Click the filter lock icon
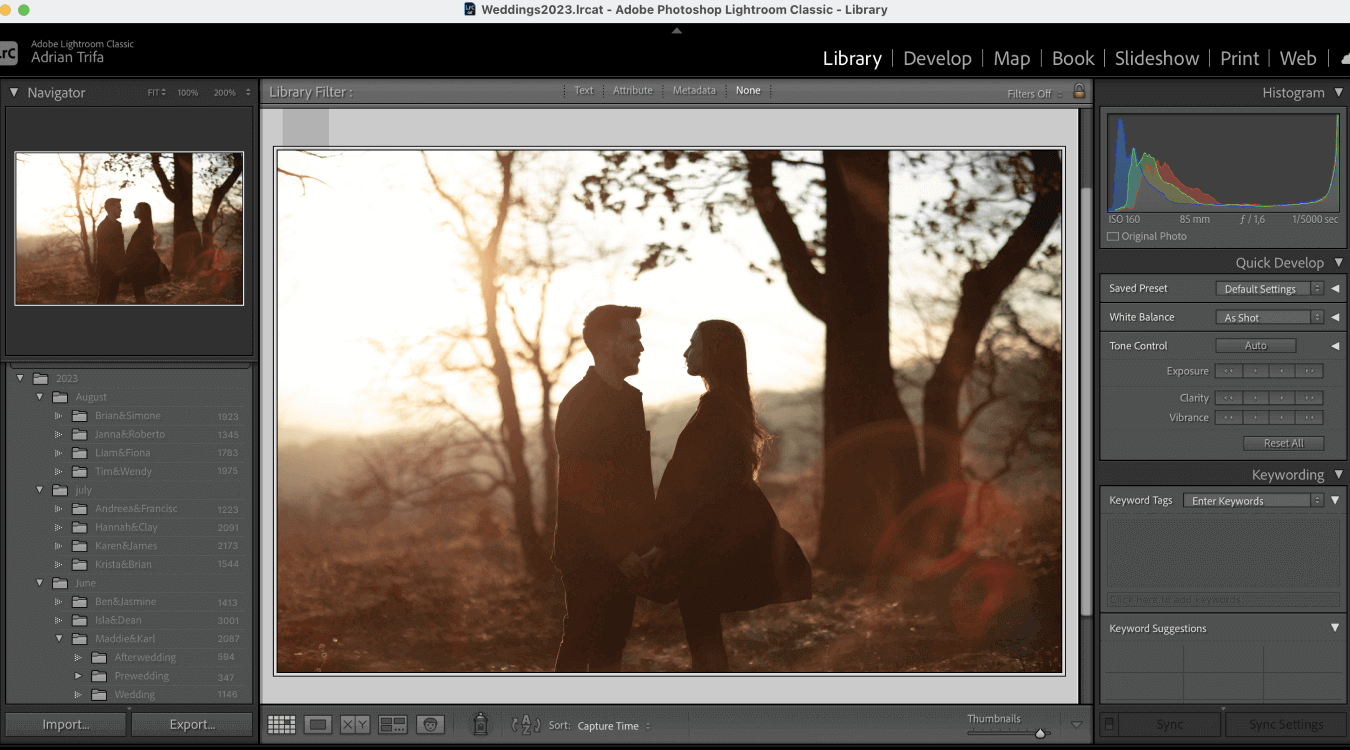 click(x=1079, y=92)
